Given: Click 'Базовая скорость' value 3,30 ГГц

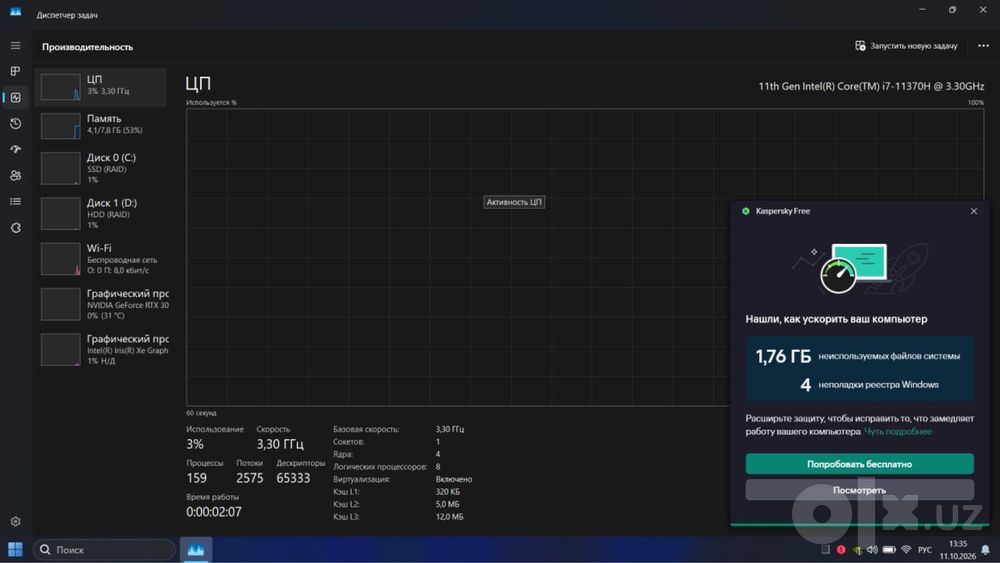Looking at the screenshot, I should (x=450, y=429).
